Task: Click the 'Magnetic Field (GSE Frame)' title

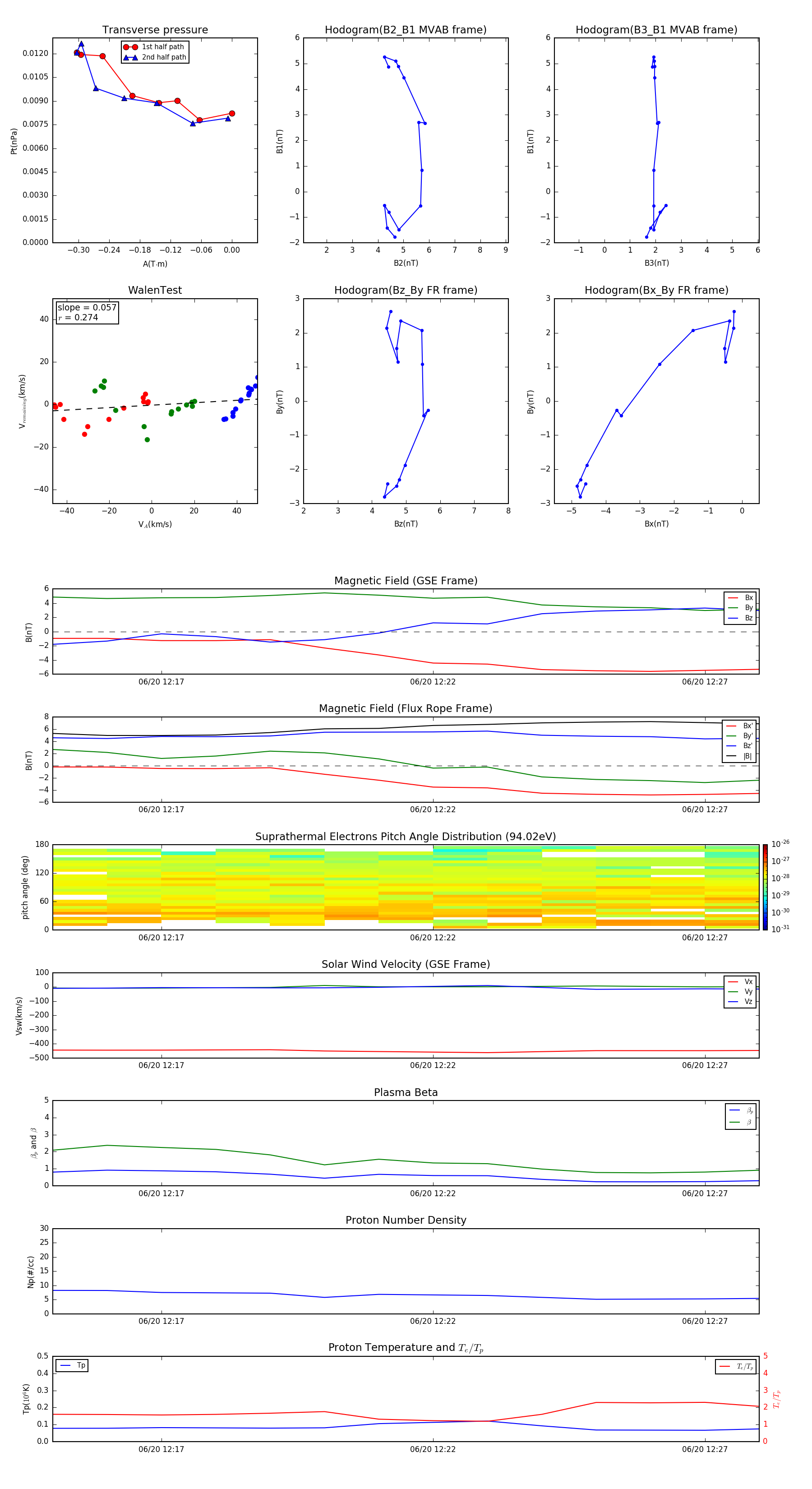Action: coord(406,581)
